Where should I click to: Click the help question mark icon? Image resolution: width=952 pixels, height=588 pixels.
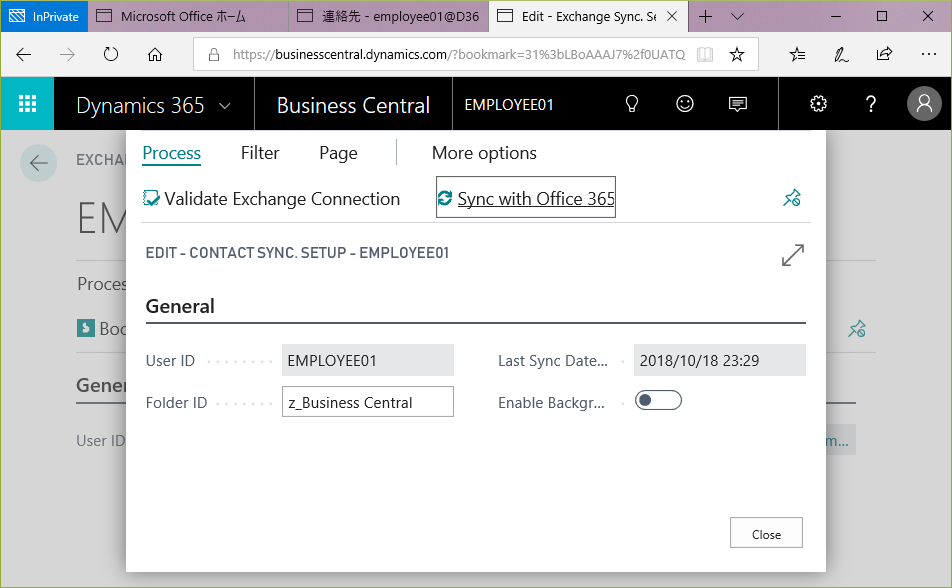click(x=871, y=104)
